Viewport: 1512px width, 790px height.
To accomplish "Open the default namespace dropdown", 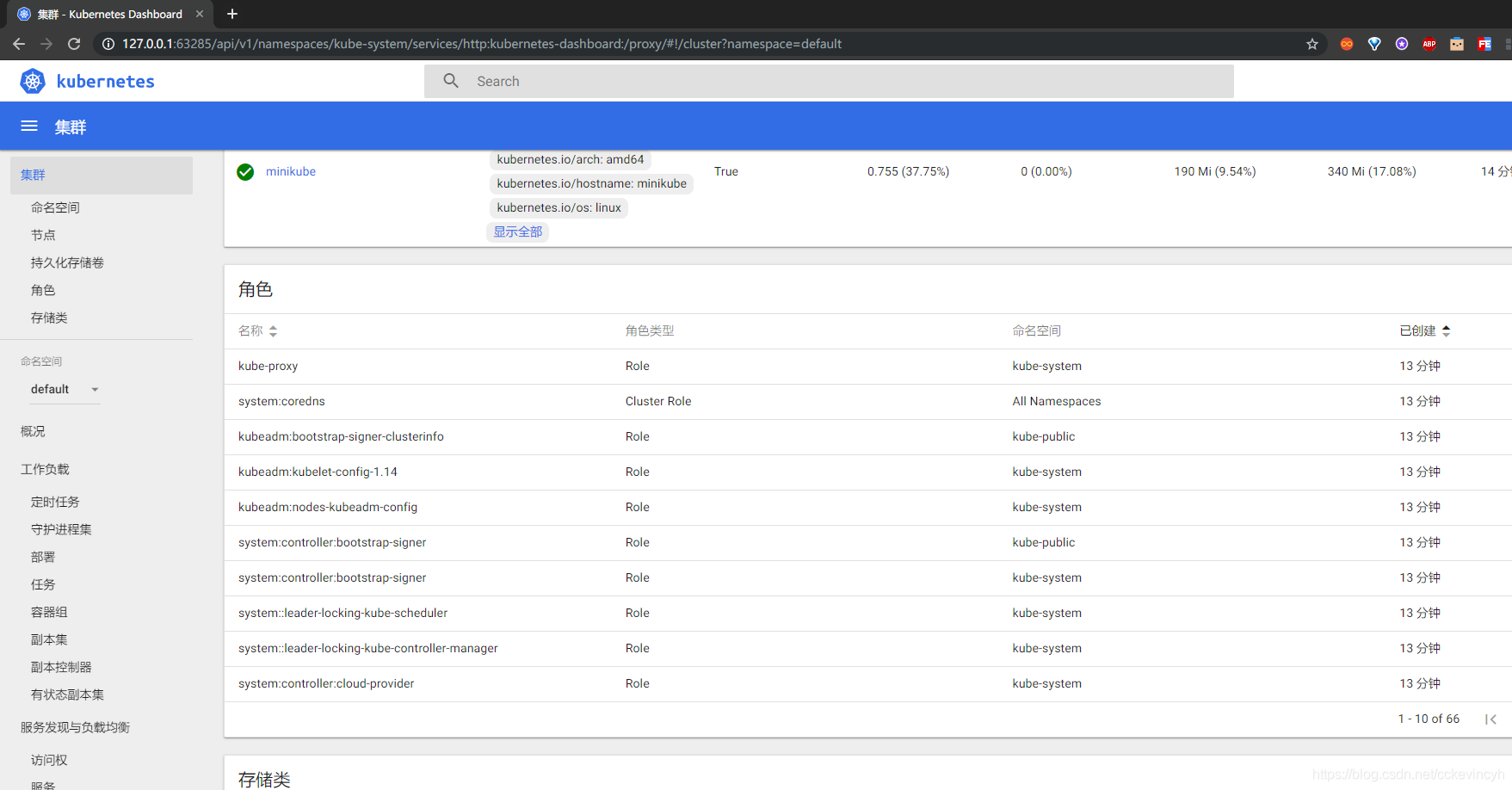I will point(65,389).
